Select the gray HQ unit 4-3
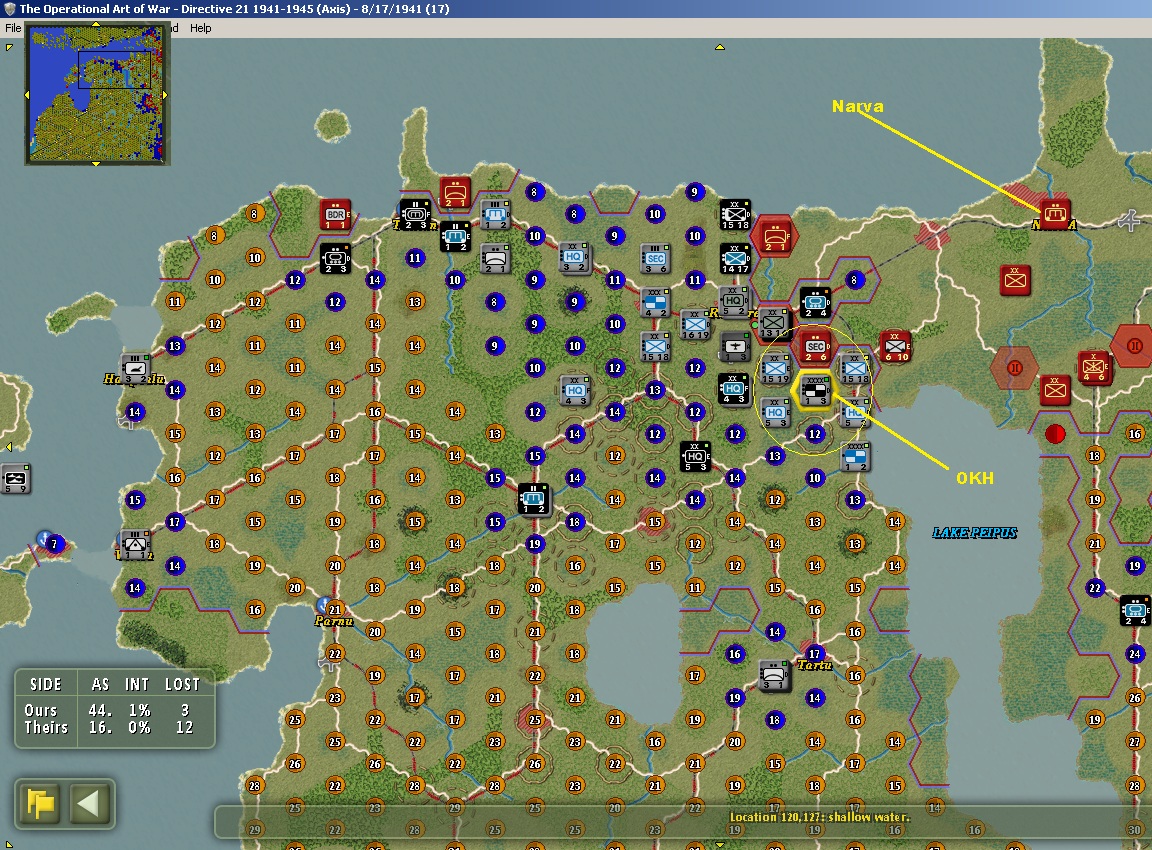This screenshot has width=1152, height=850. coord(575,391)
